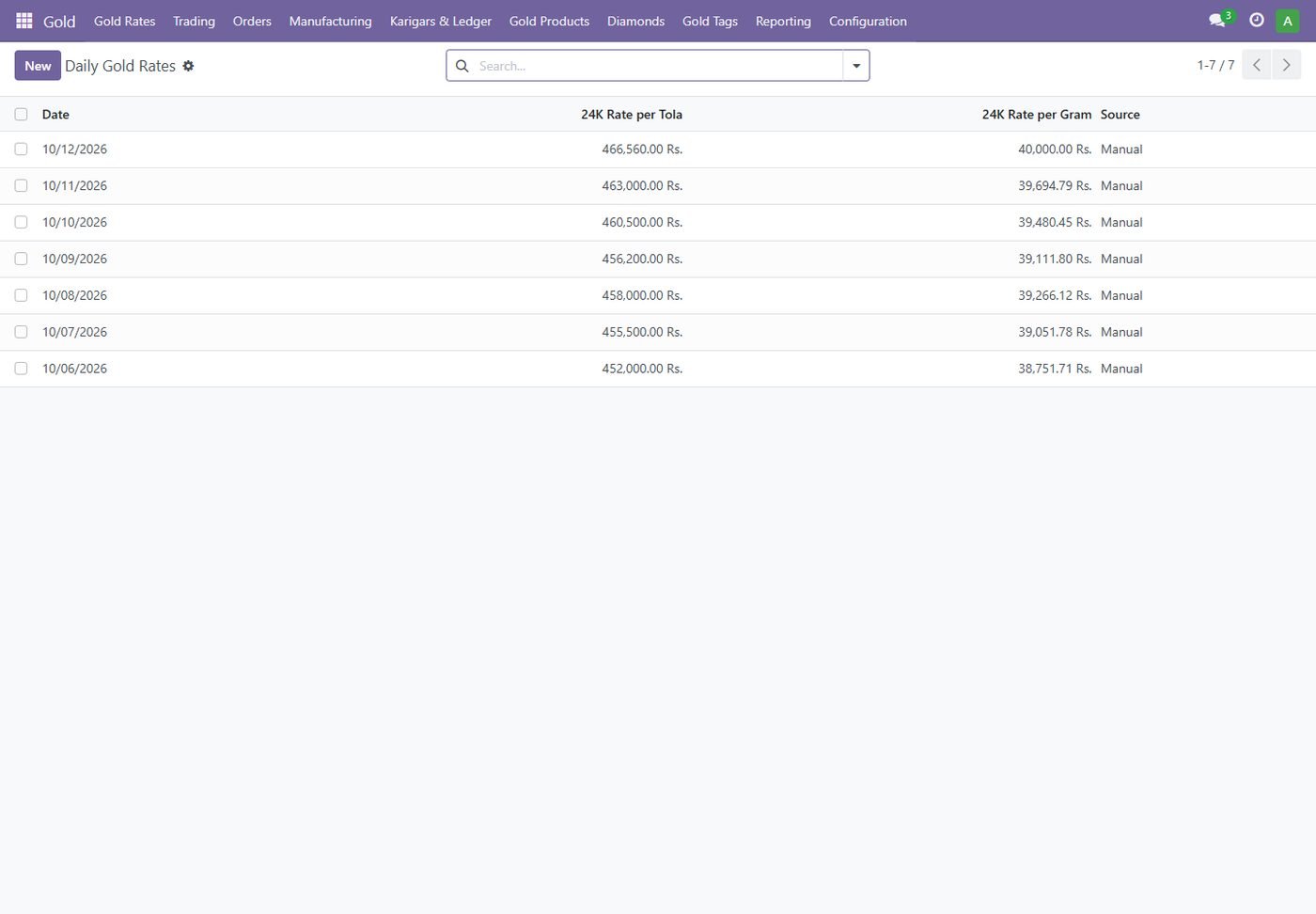Create a New gold rate record
1316x914 pixels.
38,66
